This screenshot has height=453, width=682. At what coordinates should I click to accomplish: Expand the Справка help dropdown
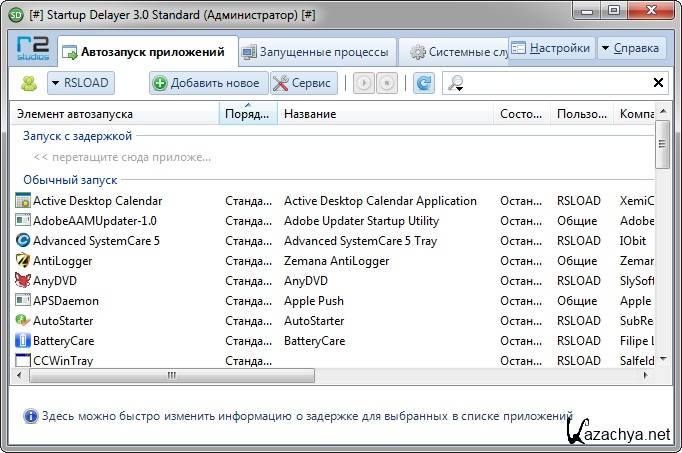pyautogui.click(x=630, y=48)
